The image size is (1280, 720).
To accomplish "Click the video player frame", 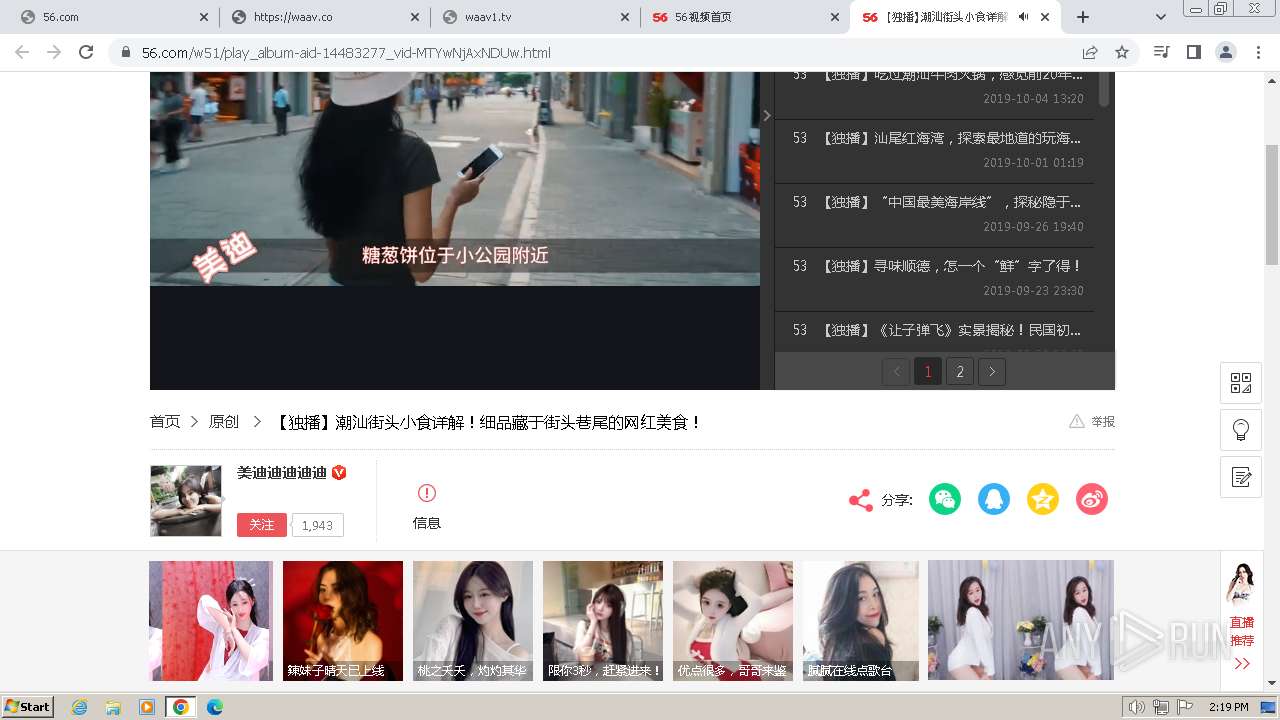I will pos(455,230).
